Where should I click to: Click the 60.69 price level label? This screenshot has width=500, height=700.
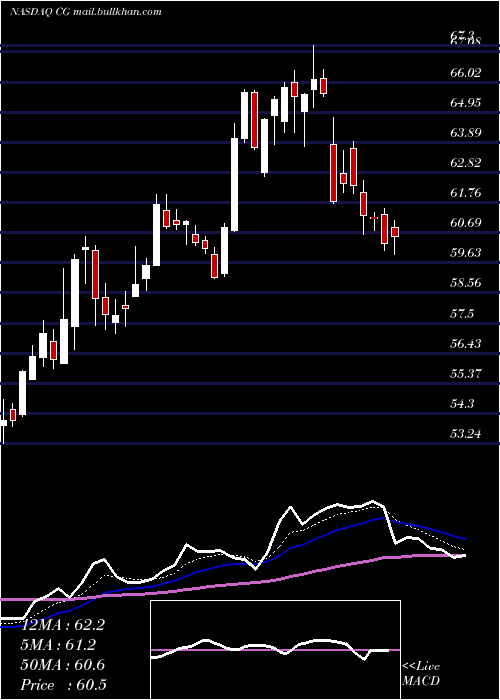click(466, 223)
